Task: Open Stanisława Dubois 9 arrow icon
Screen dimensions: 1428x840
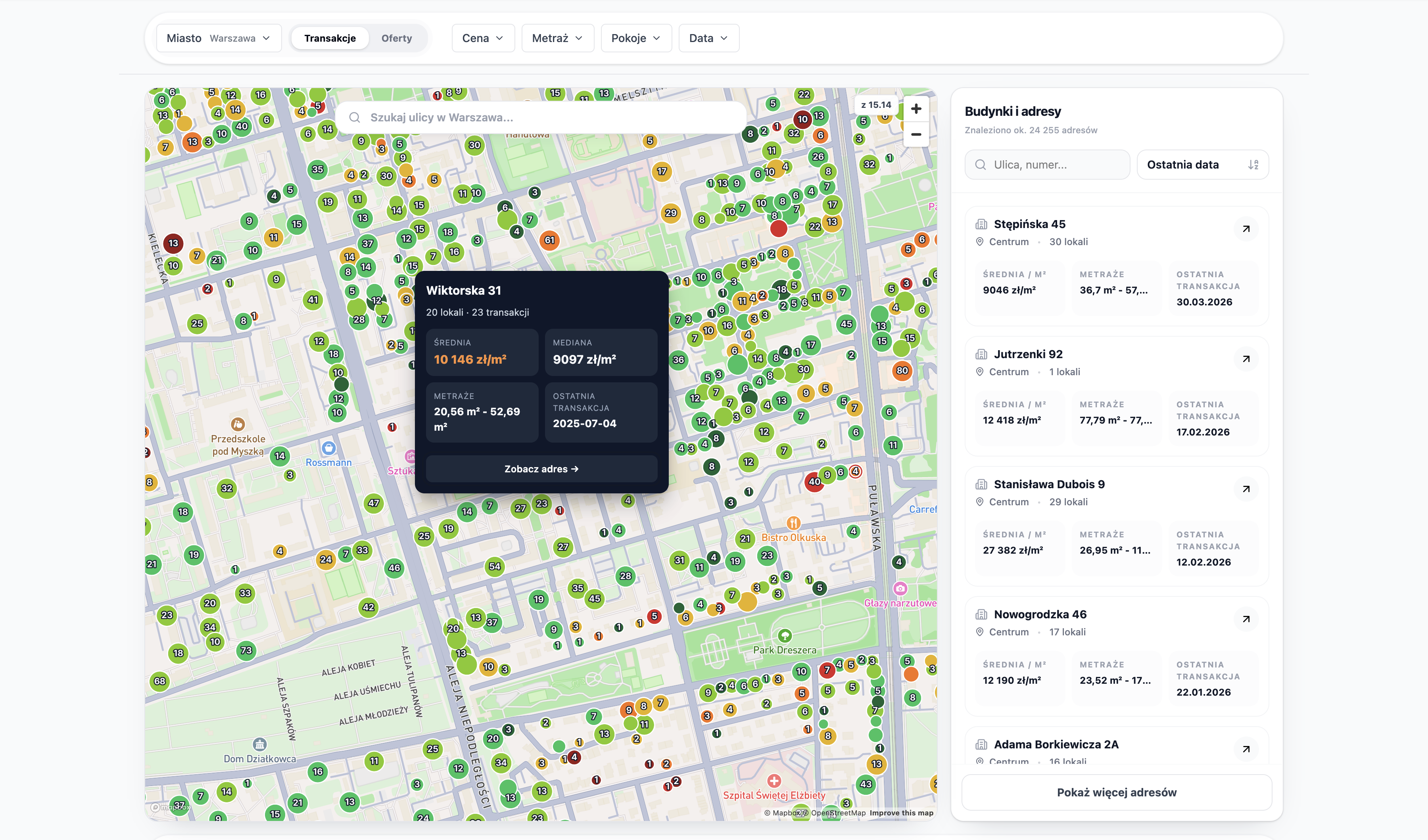Action: (x=1246, y=489)
